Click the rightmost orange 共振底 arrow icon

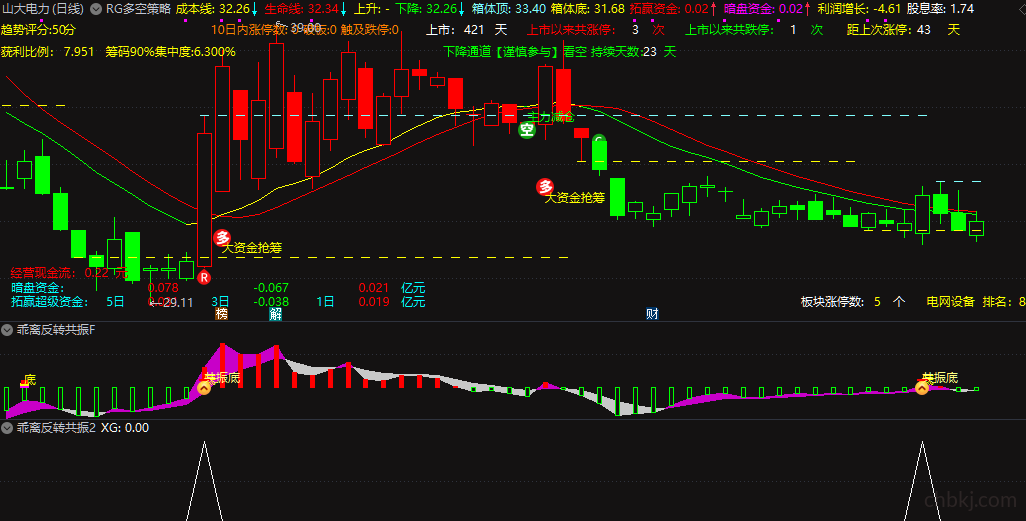click(x=922, y=388)
